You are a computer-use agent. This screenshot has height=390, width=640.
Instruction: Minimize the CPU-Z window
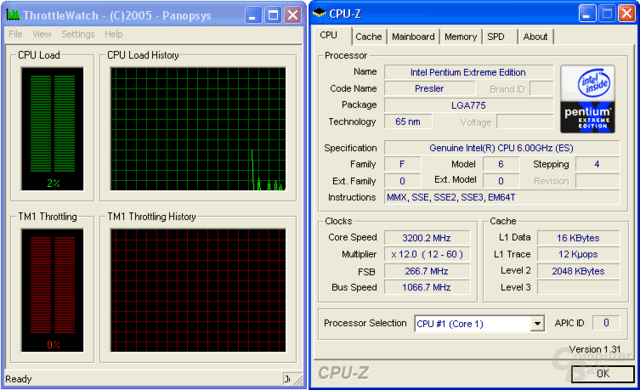pos(587,14)
